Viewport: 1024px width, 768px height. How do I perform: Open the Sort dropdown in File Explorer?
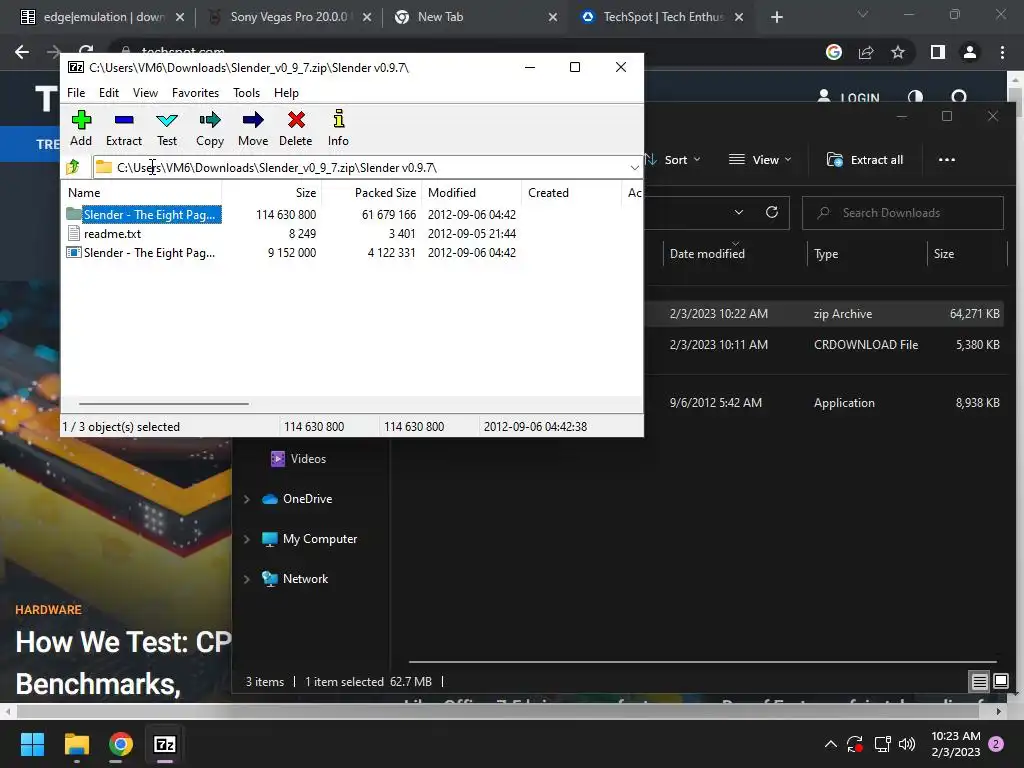[x=675, y=160]
